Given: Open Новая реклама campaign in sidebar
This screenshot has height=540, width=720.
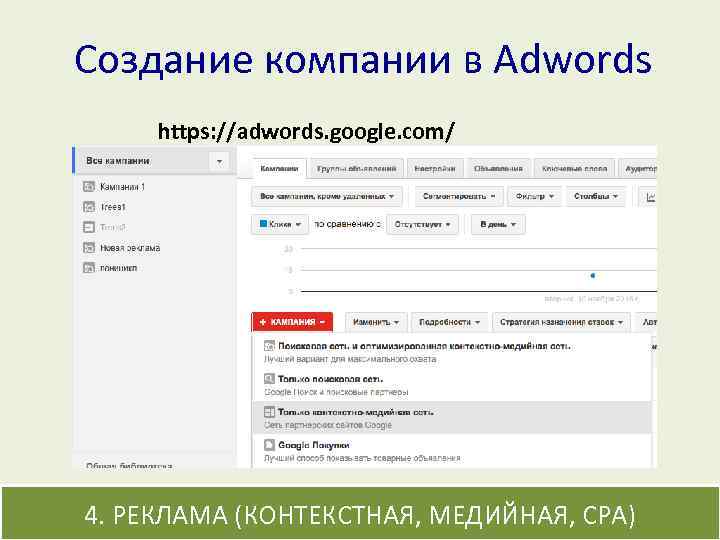Looking at the screenshot, I should (x=130, y=248).
